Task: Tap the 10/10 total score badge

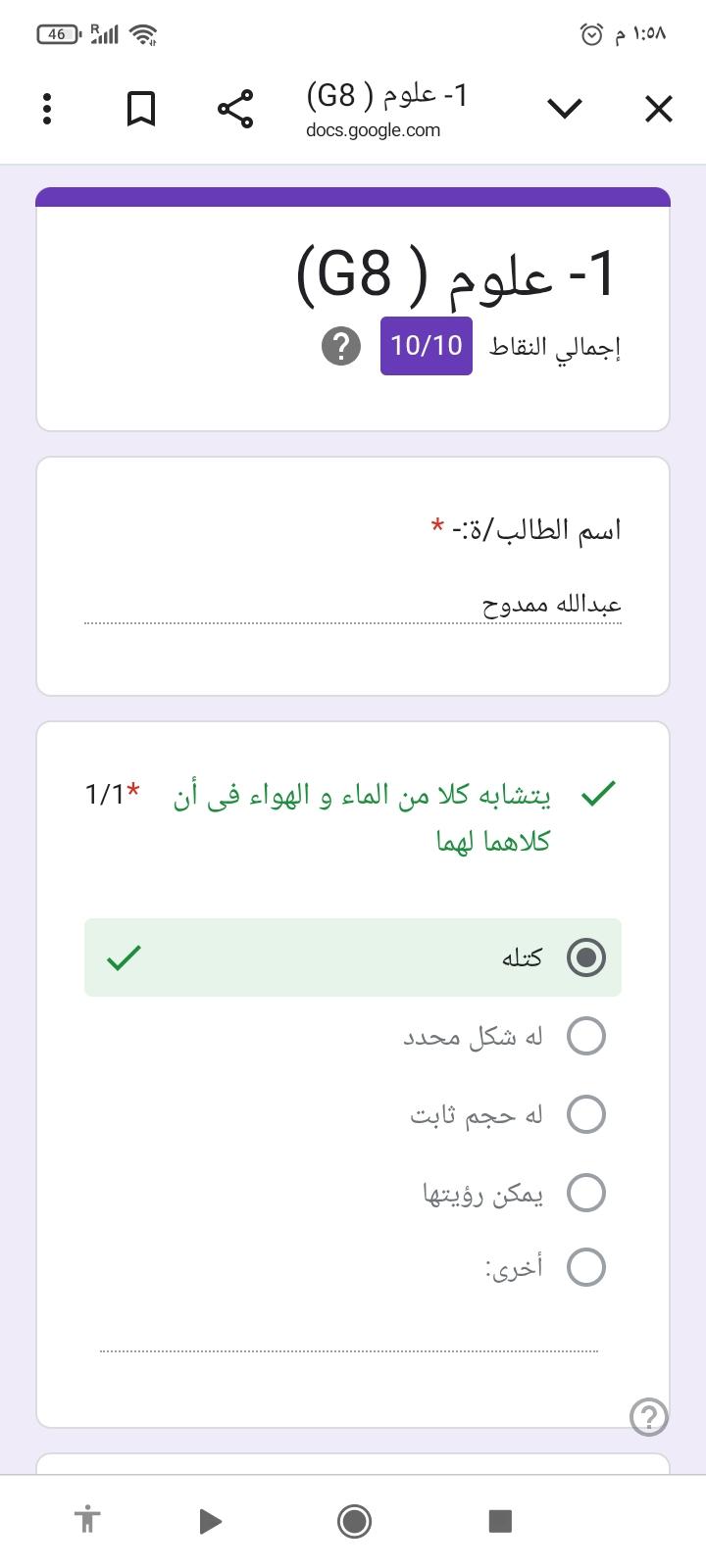Action: pyautogui.click(x=427, y=346)
